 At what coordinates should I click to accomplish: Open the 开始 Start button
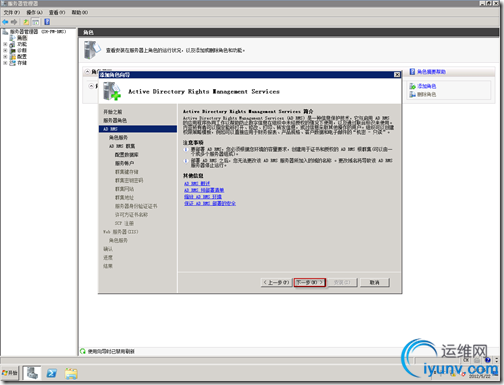click(x=9, y=373)
